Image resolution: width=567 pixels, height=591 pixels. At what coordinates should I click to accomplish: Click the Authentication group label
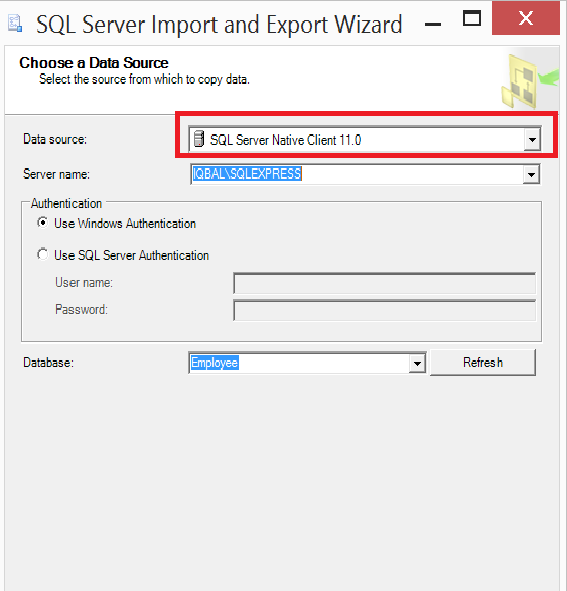point(66,204)
